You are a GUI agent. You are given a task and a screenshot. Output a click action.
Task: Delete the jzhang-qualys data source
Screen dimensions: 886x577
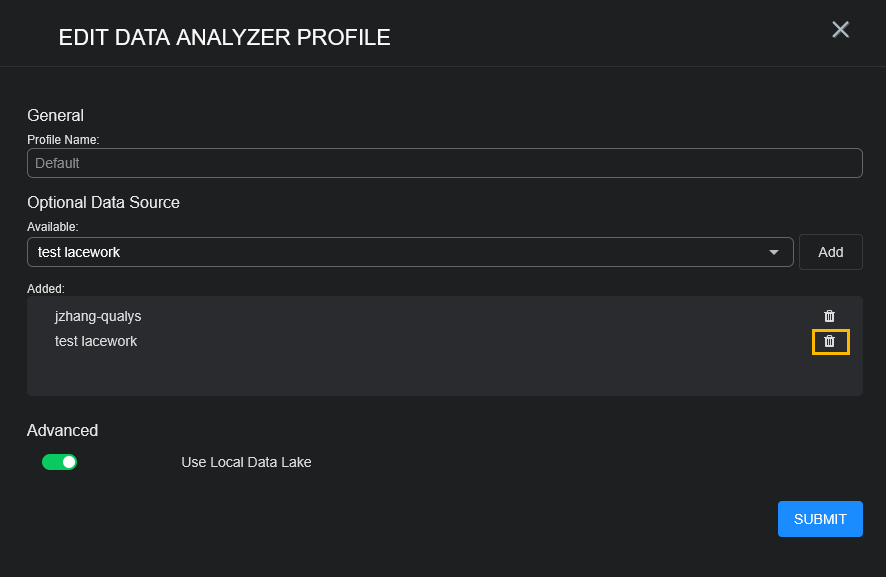(829, 316)
